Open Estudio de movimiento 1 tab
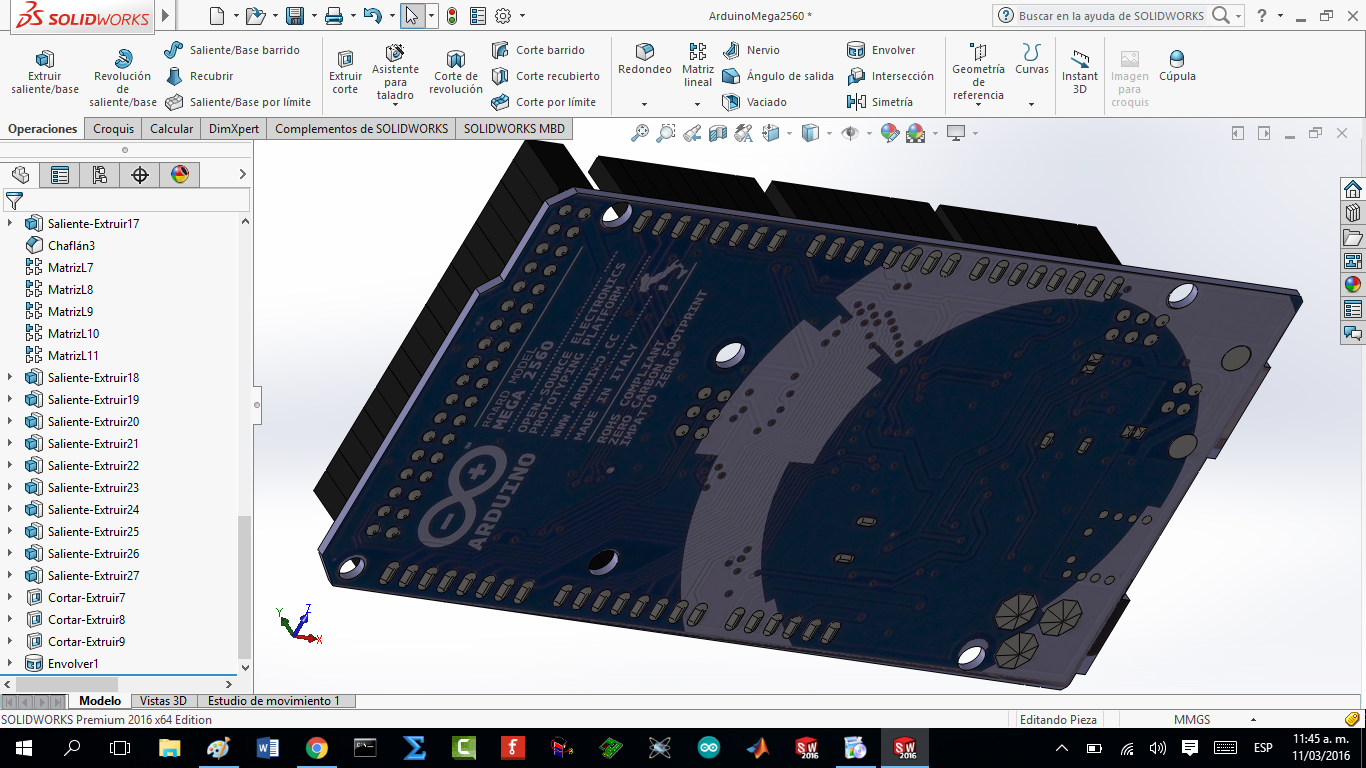Screen dimensions: 1366x768 [x=274, y=701]
